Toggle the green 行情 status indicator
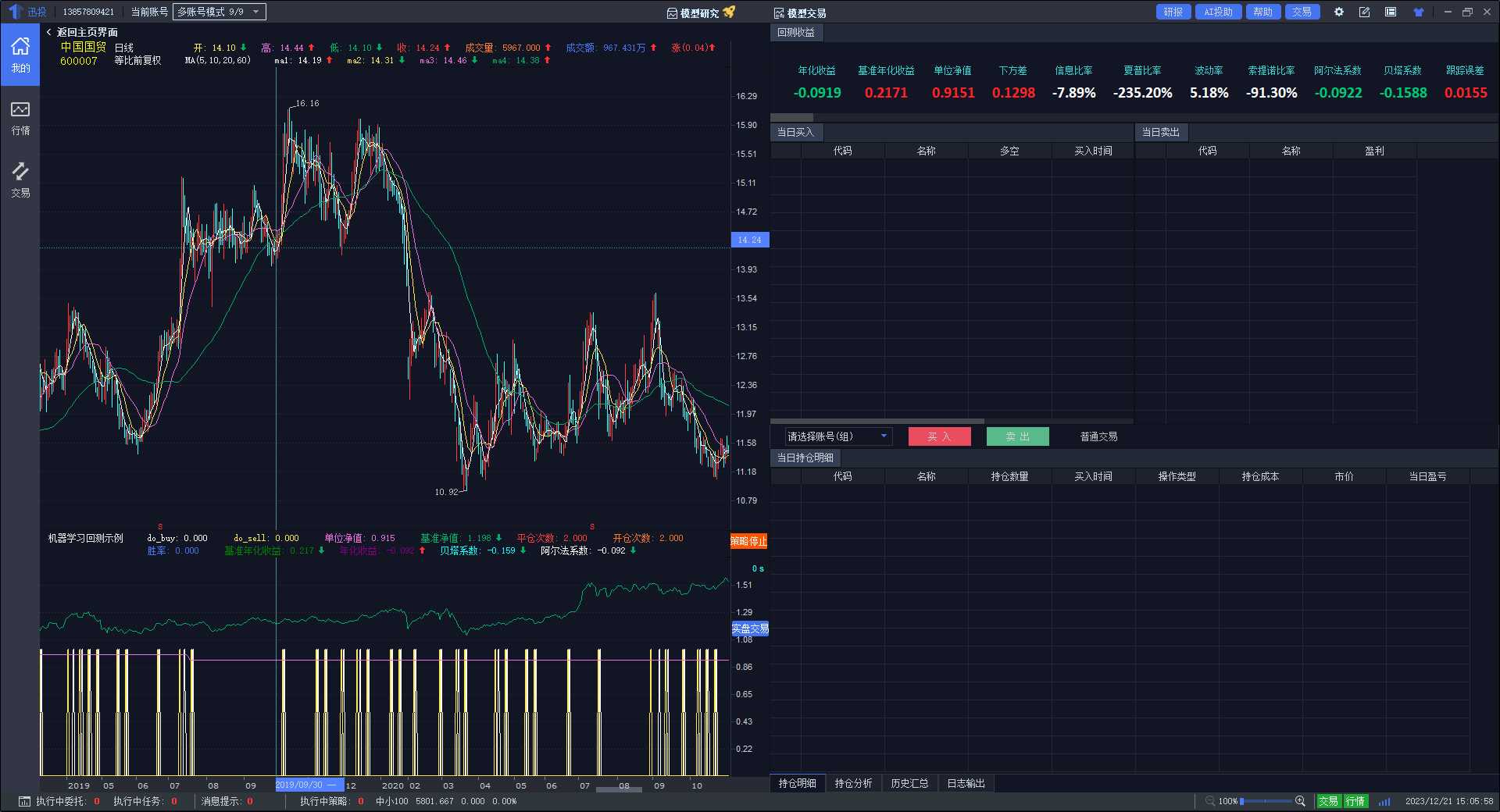The image size is (1500, 812). click(x=1355, y=801)
